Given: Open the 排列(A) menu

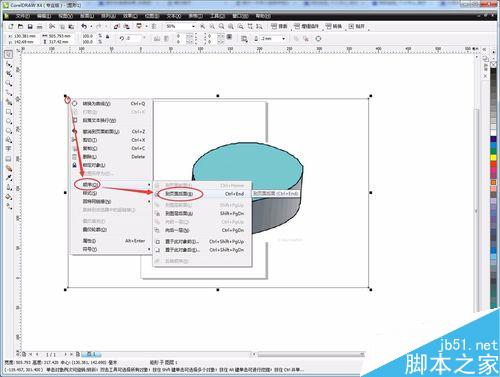Looking at the screenshot, I should 108,16.
